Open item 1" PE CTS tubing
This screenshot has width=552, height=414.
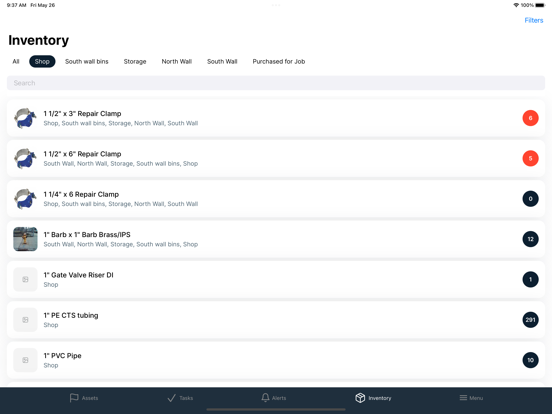coord(276,320)
